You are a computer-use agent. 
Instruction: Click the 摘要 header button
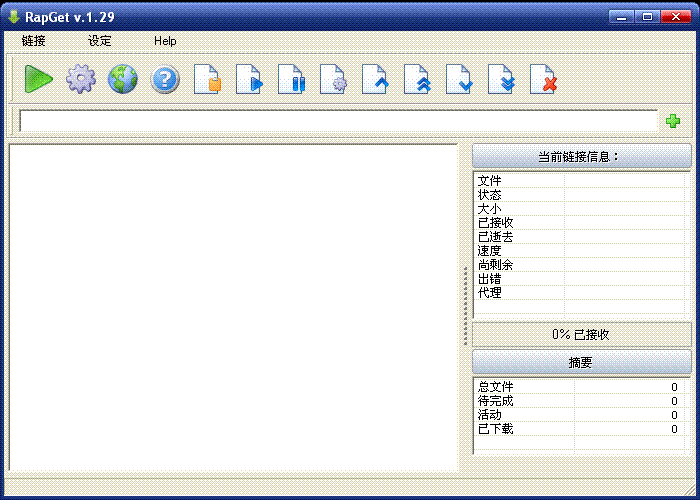pos(582,362)
